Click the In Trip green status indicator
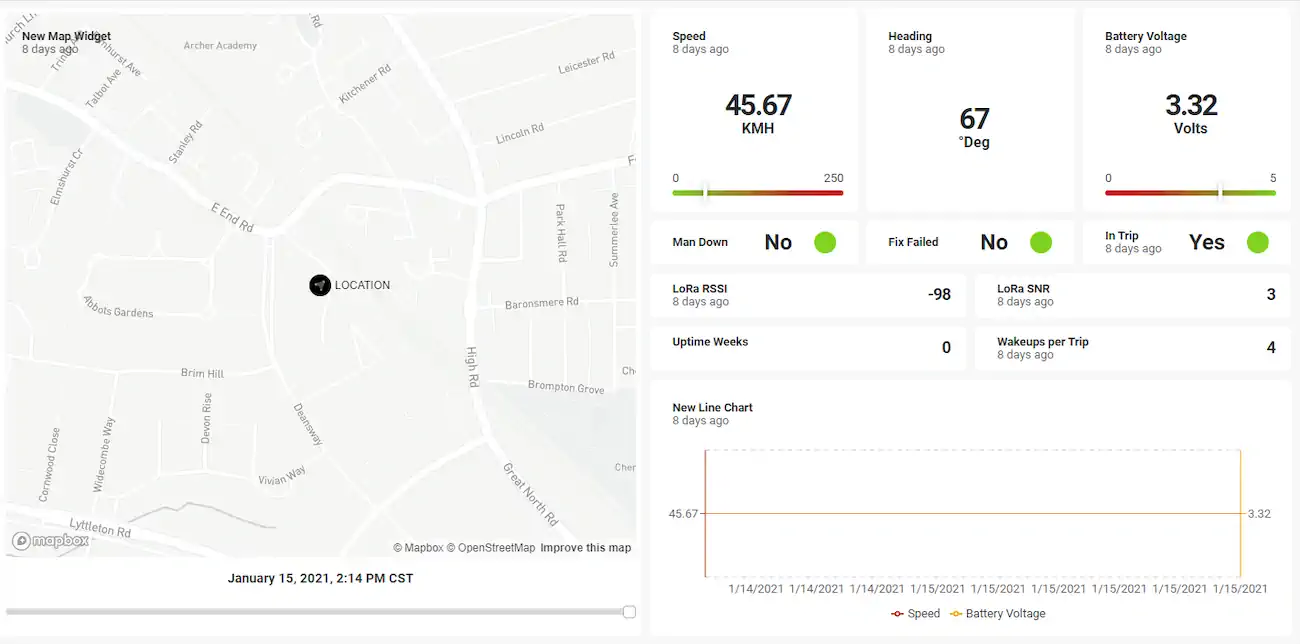 pos(1257,242)
